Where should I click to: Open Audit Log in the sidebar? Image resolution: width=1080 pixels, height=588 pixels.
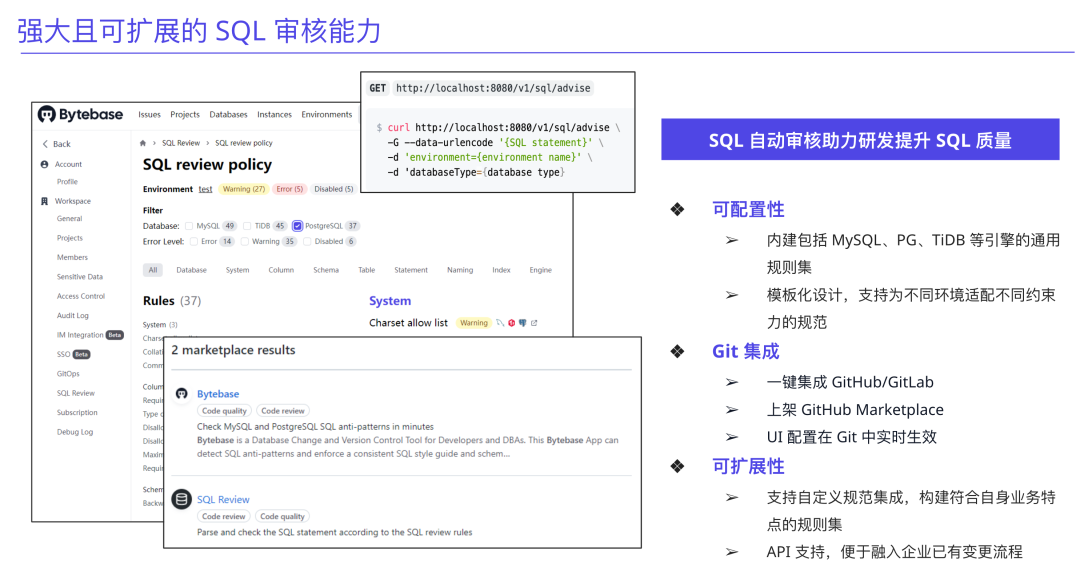[72, 315]
